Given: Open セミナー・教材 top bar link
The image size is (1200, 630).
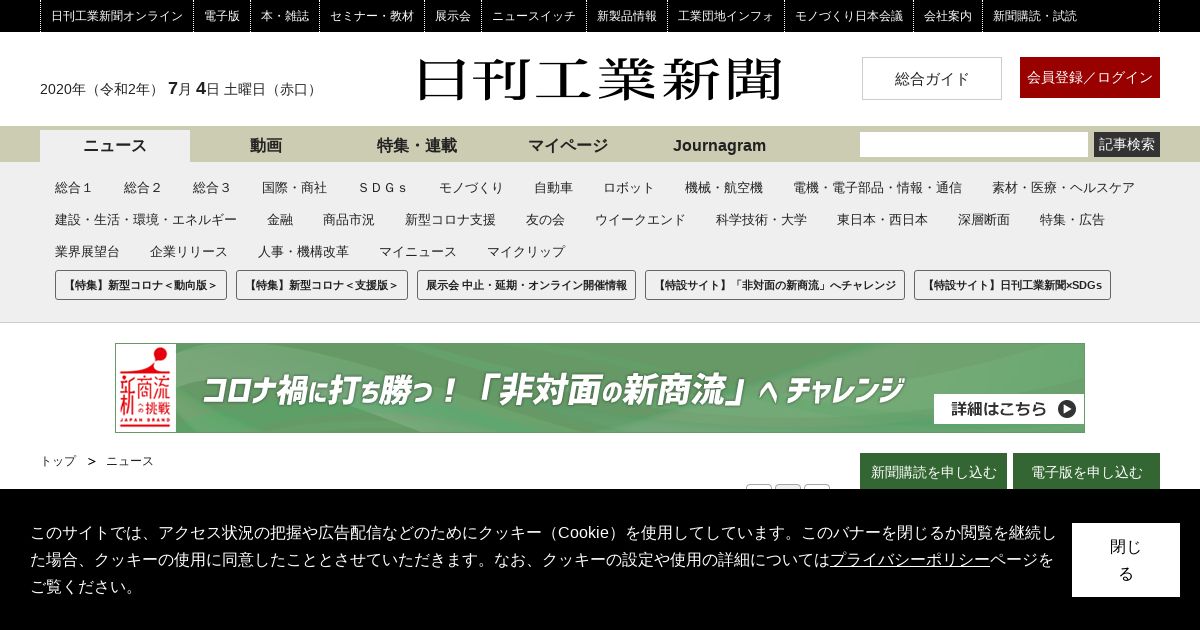Looking at the screenshot, I should (x=372, y=16).
